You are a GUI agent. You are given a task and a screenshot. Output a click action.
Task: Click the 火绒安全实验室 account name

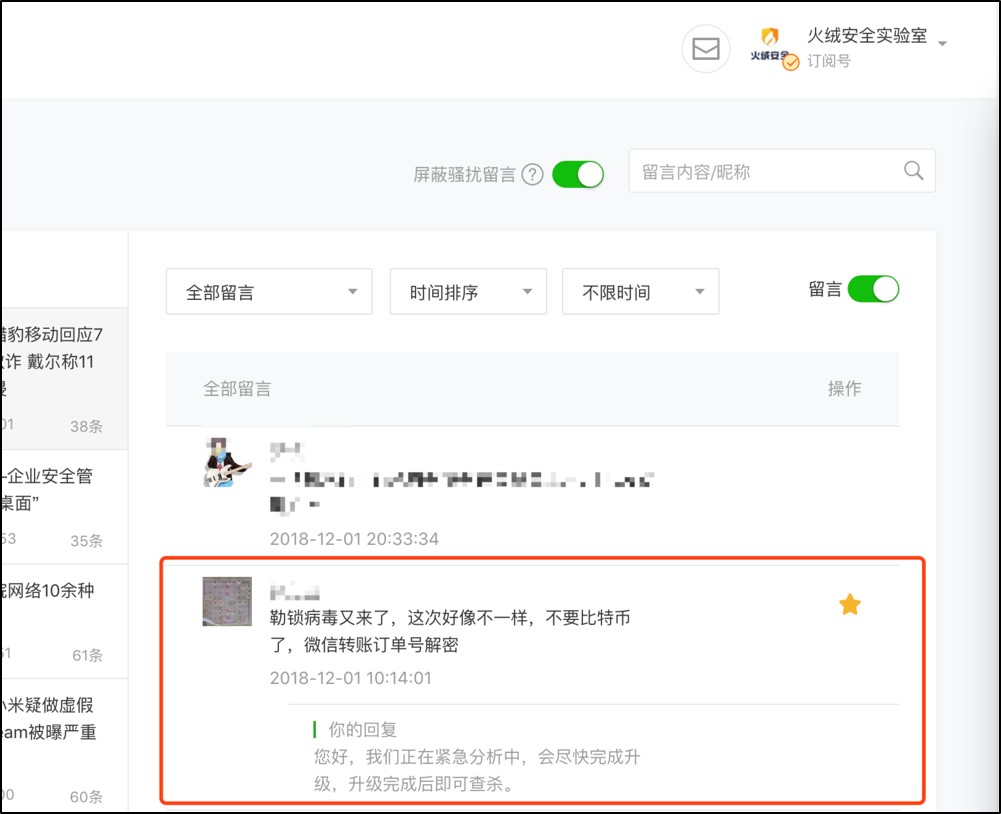(866, 36)
